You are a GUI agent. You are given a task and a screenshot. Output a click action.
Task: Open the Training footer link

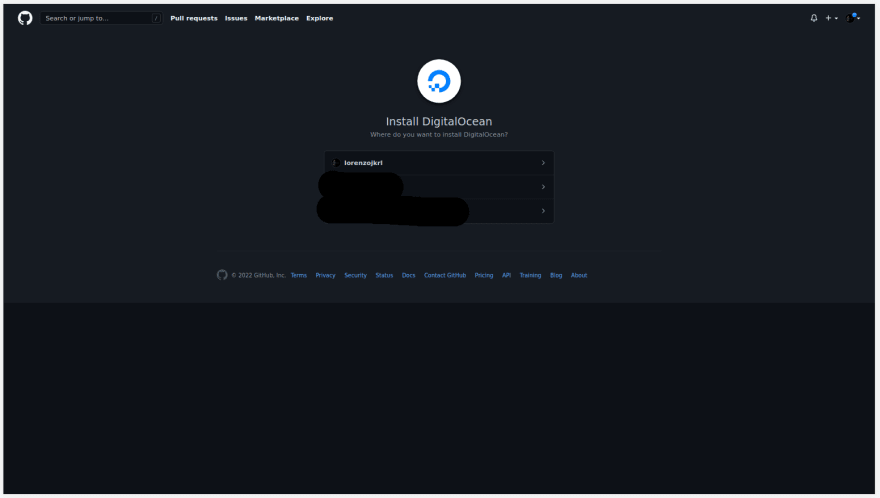click(530, 276)
